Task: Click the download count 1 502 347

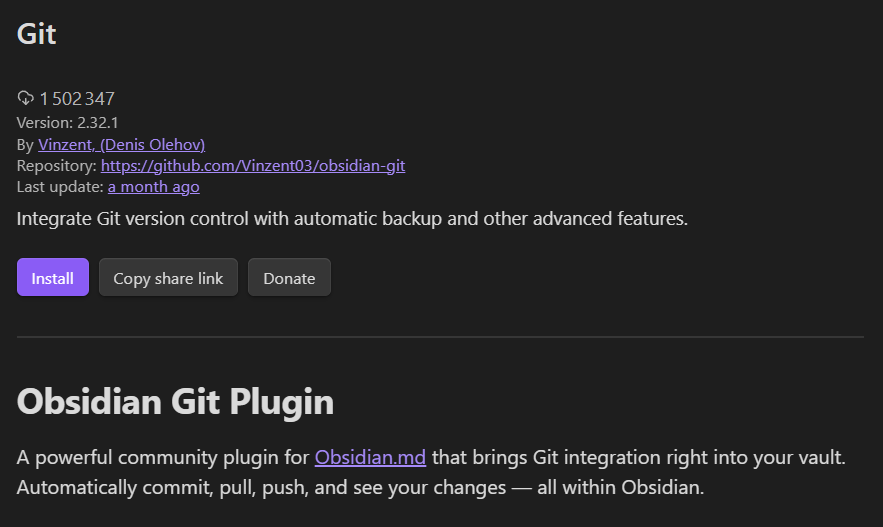Action: 78,98
